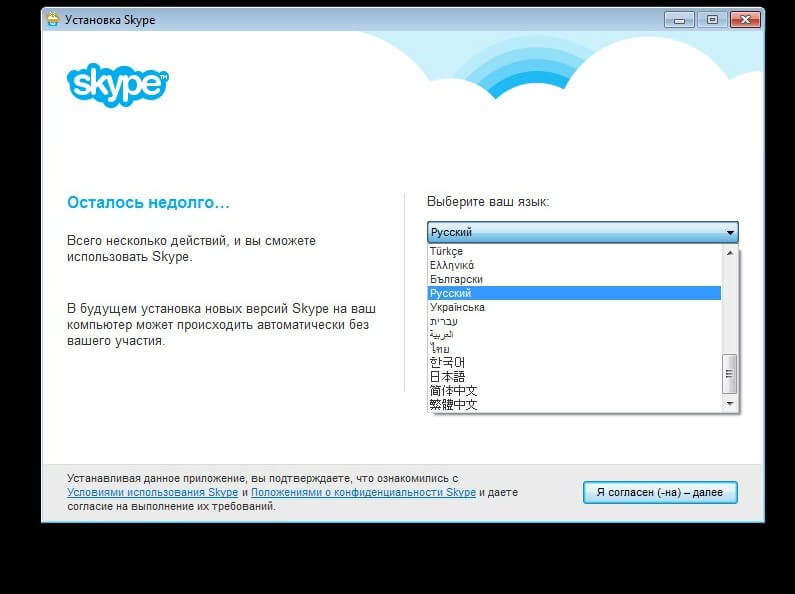Close the Skype installer window
Image resolution: width=795 pixels, height=594 pixels.
point(743,19)
